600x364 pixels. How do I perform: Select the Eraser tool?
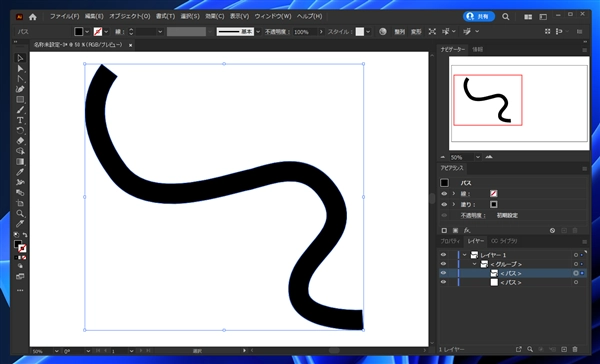pyautogui.click(x=20, y=141)
